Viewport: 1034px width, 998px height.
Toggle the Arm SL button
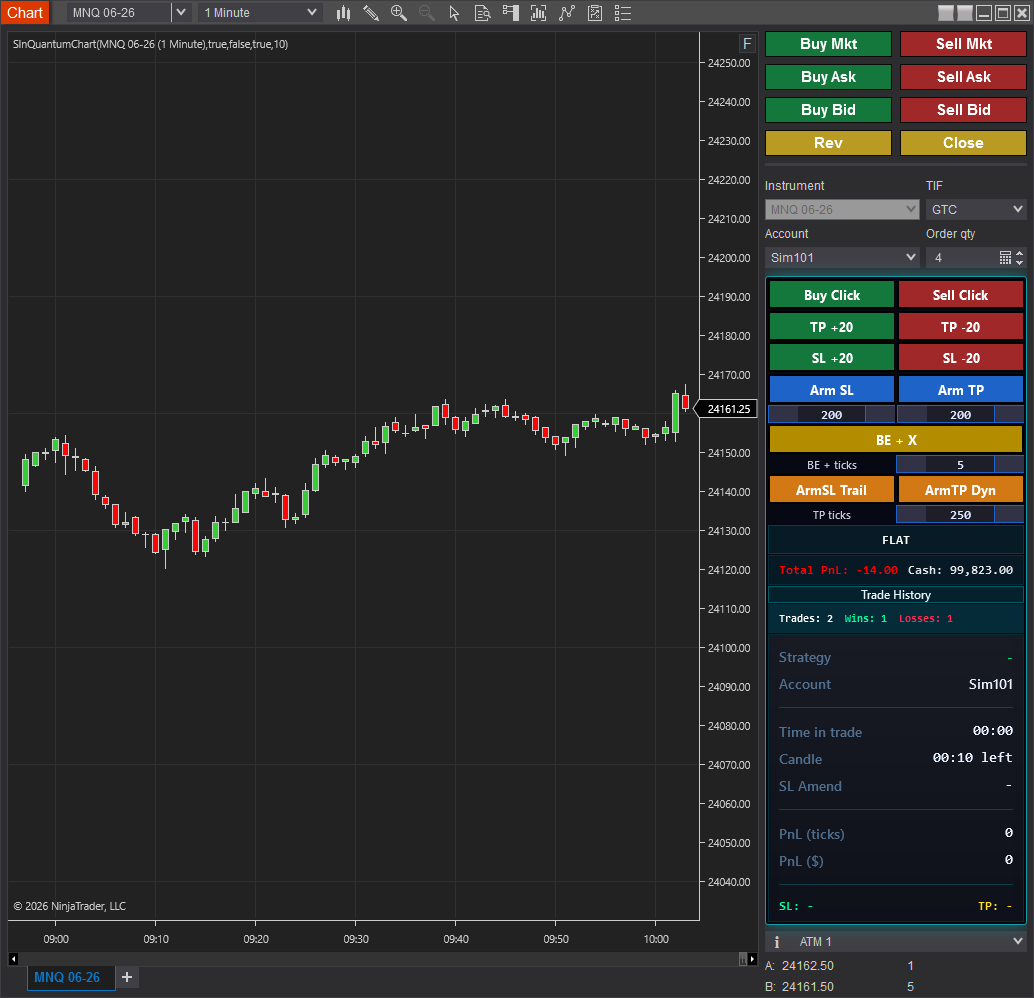831,390
